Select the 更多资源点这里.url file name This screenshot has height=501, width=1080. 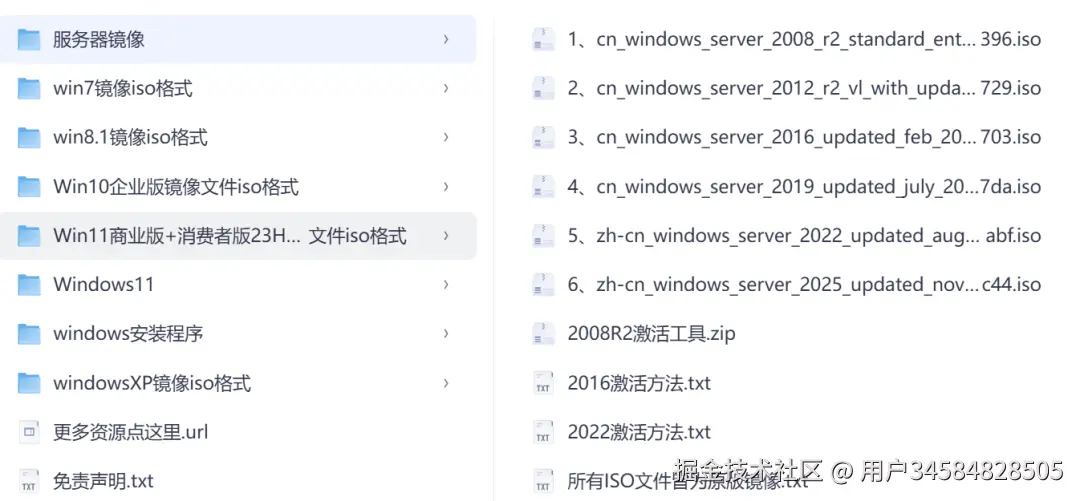130,432
